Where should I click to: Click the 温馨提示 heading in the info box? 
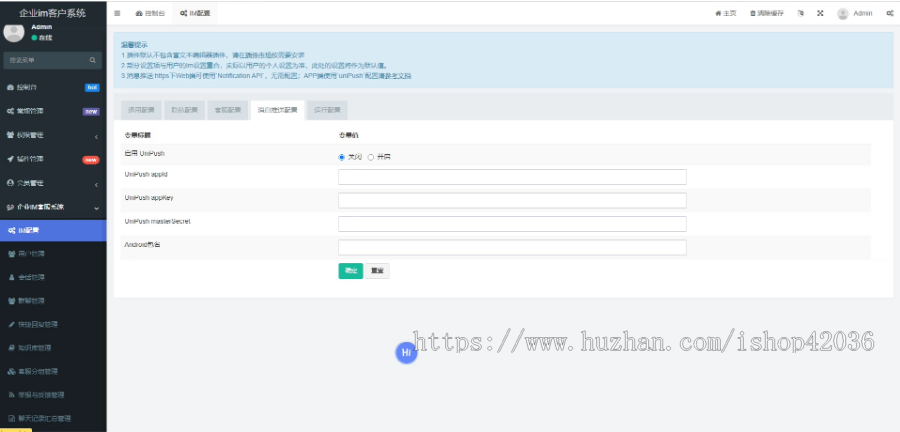click(x=134, y=45)
